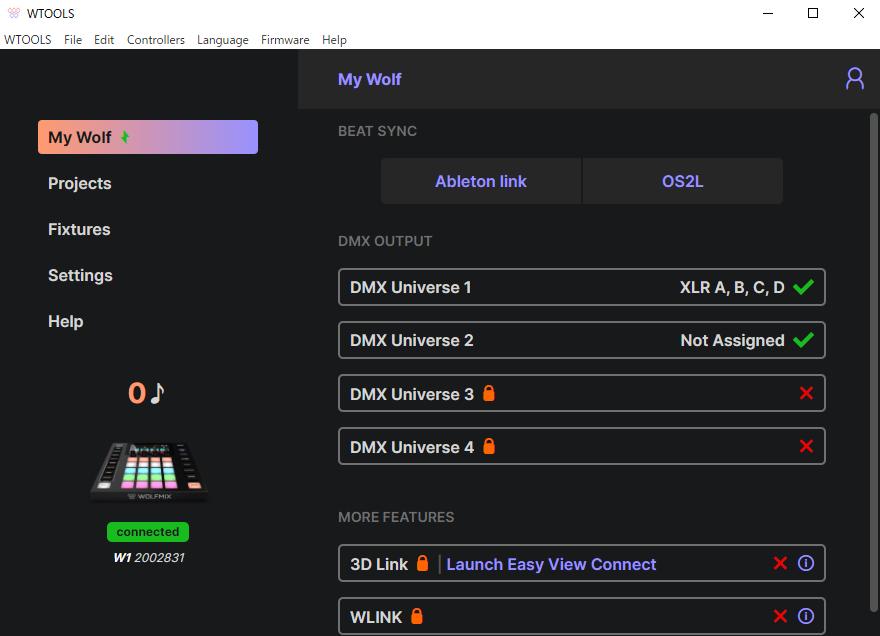Click the Wolfmix controller image
This screenshot has height=636, width=880.
[149, 472]
